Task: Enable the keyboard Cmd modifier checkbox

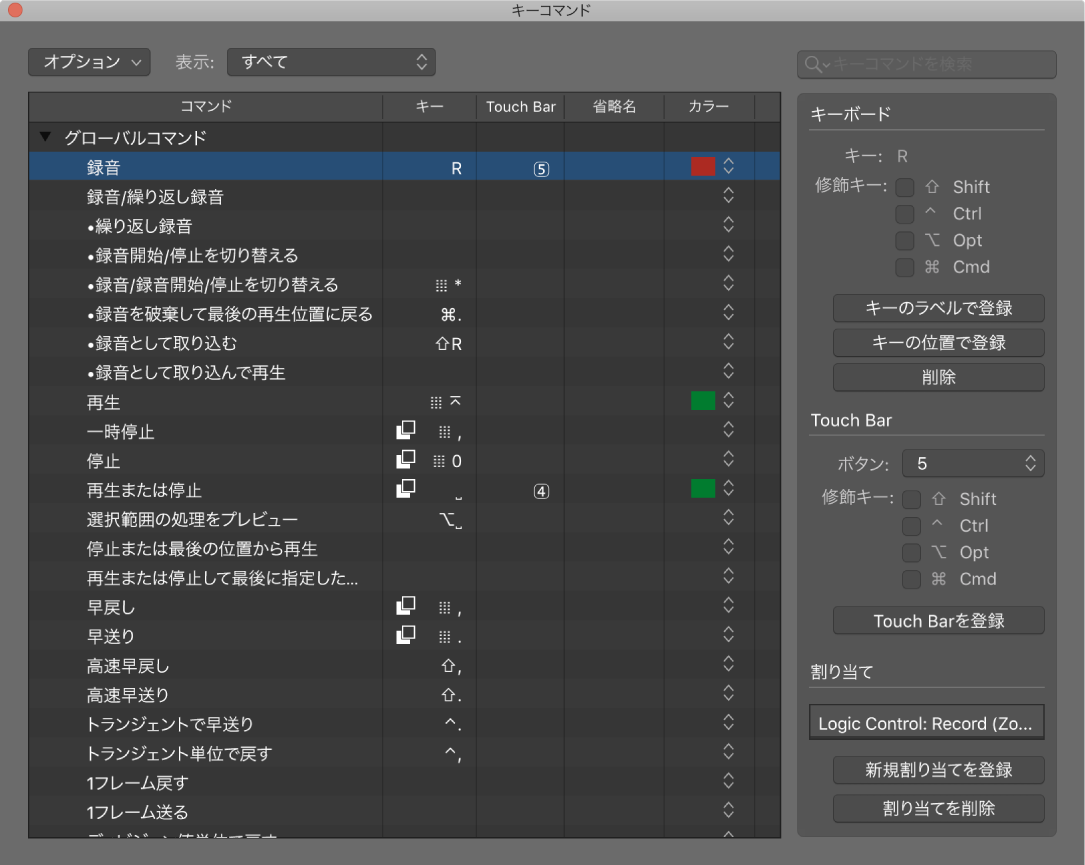Action: coord(905,267)
